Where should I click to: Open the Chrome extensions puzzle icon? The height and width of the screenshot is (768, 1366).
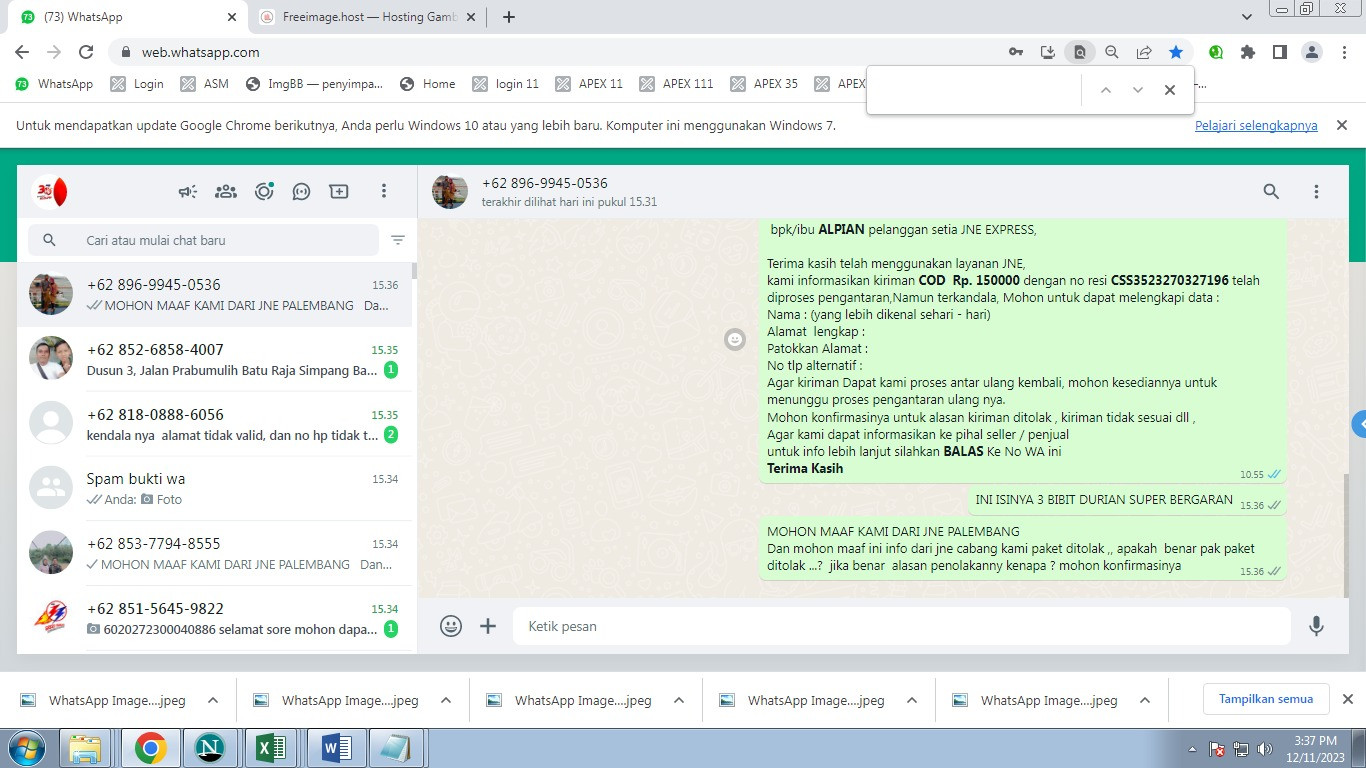[x=1247, y=52]
